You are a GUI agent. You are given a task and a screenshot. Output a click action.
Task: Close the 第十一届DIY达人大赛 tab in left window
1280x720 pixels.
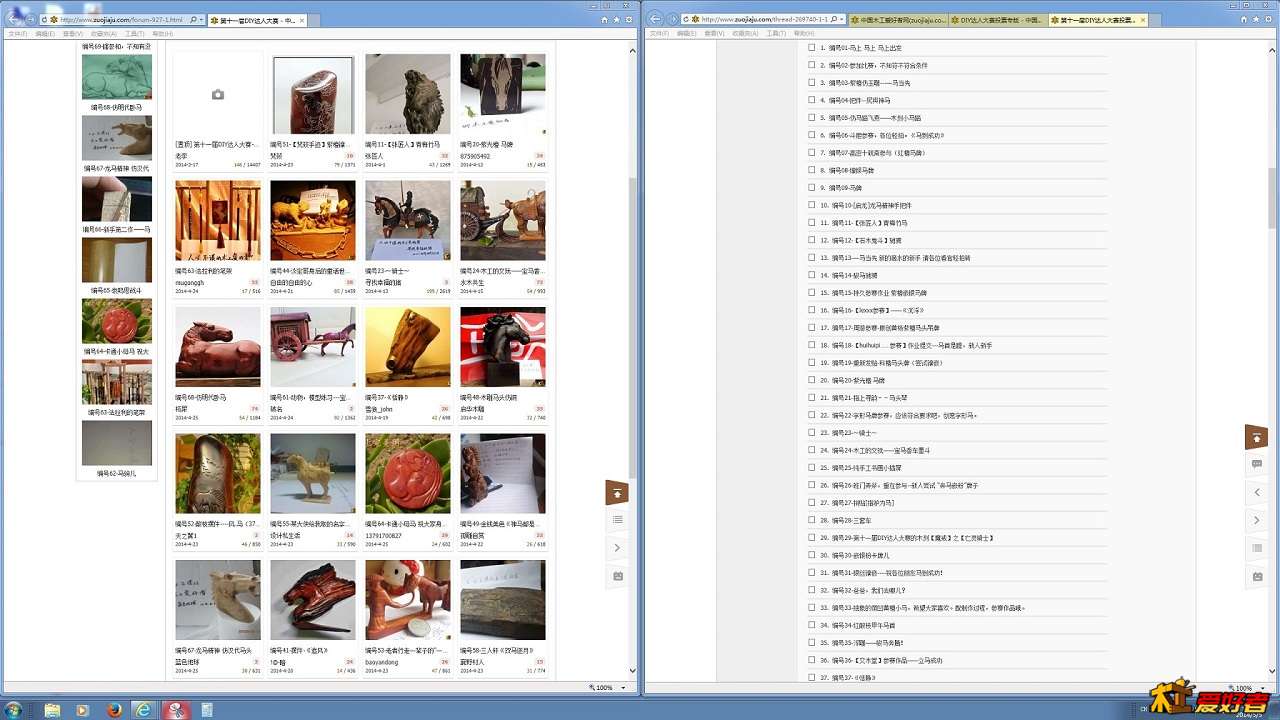(x=301, y=19)
